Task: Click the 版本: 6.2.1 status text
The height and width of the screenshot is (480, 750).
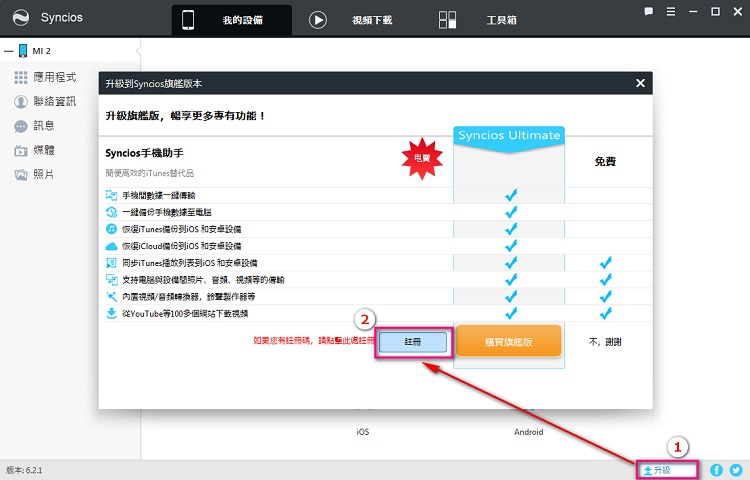Action: 24,470
